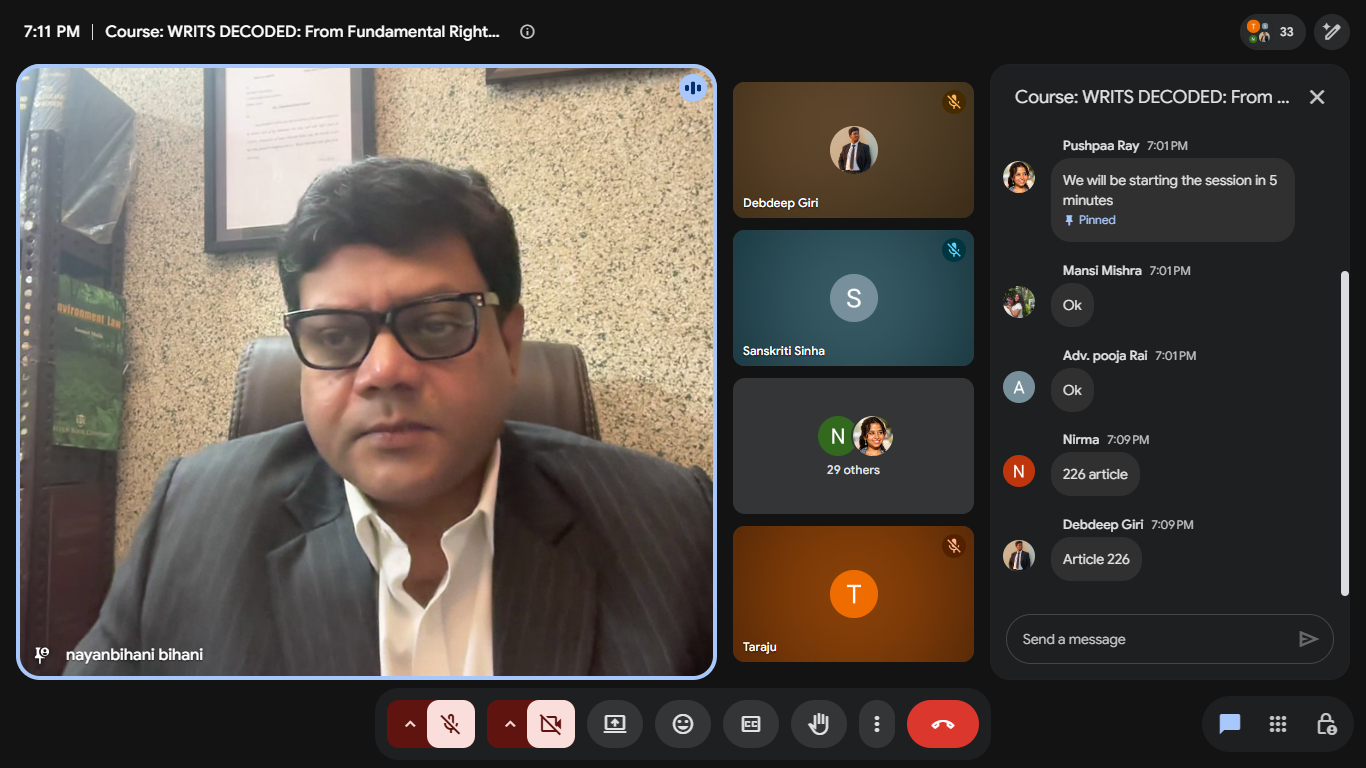Toggle the muted microphone button
Image resolution: width=1366 pixels, height=768 pixels.
451,724
